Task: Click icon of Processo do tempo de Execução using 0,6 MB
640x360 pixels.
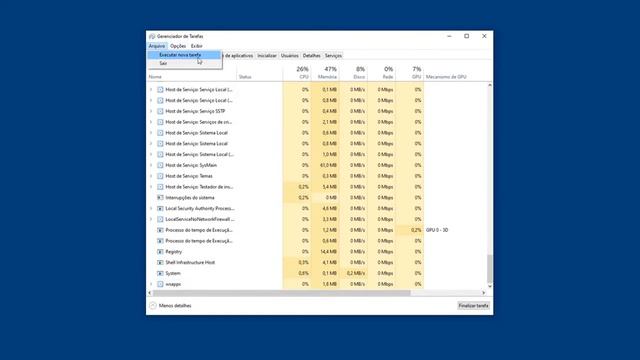Action: [x=160, y=241]
